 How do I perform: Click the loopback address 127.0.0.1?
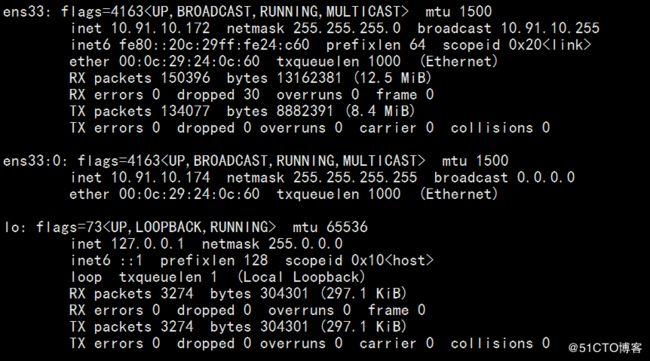(x=148, y=244)
